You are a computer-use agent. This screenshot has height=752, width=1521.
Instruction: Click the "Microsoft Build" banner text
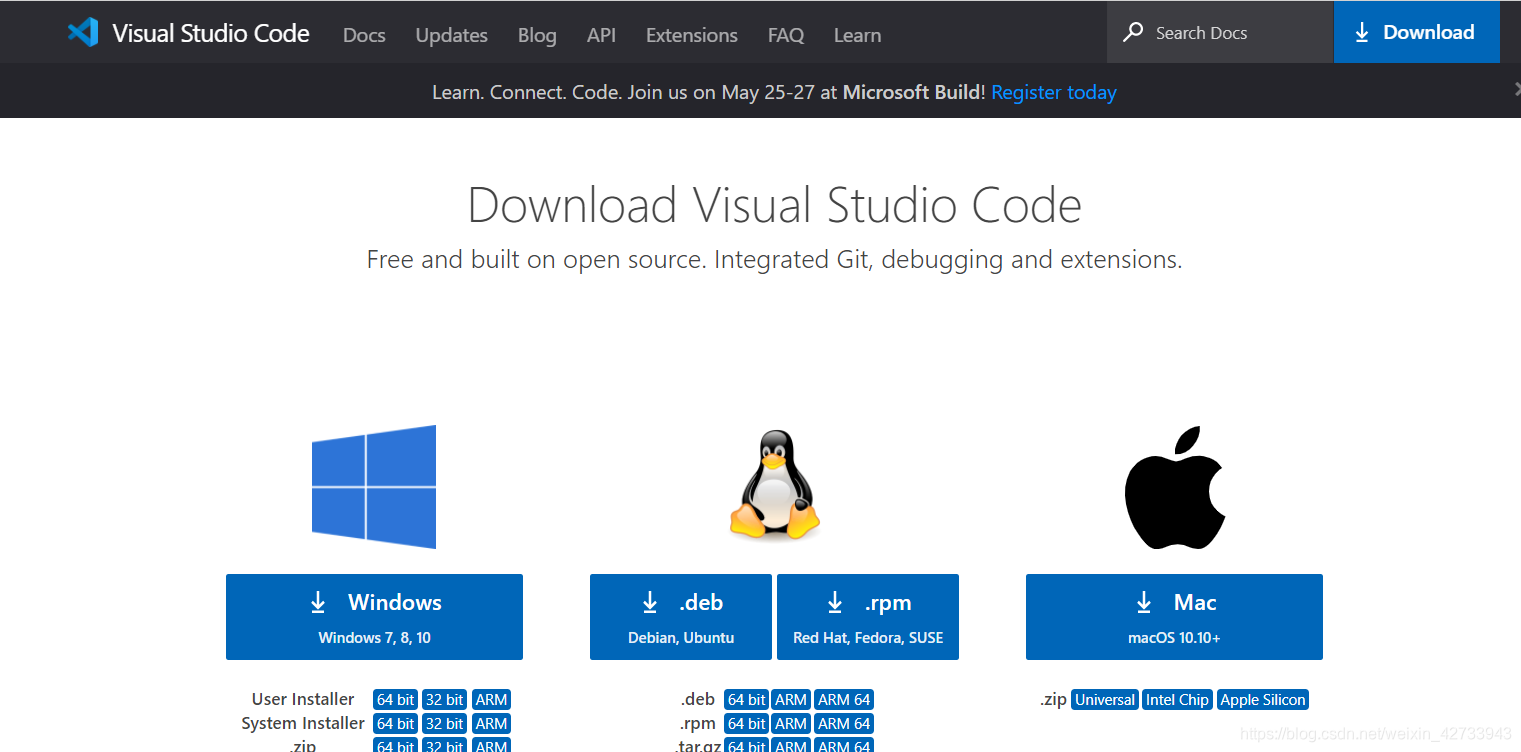pos(912,92)
